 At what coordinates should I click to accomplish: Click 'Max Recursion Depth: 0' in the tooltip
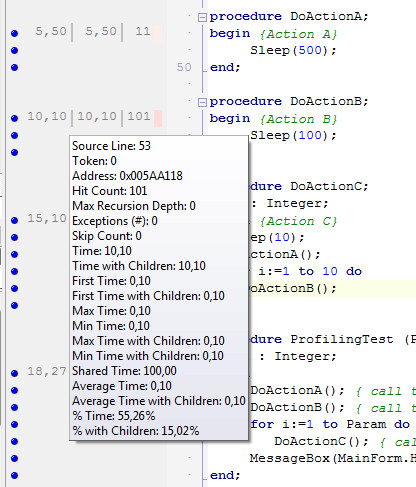coord(134,206)
